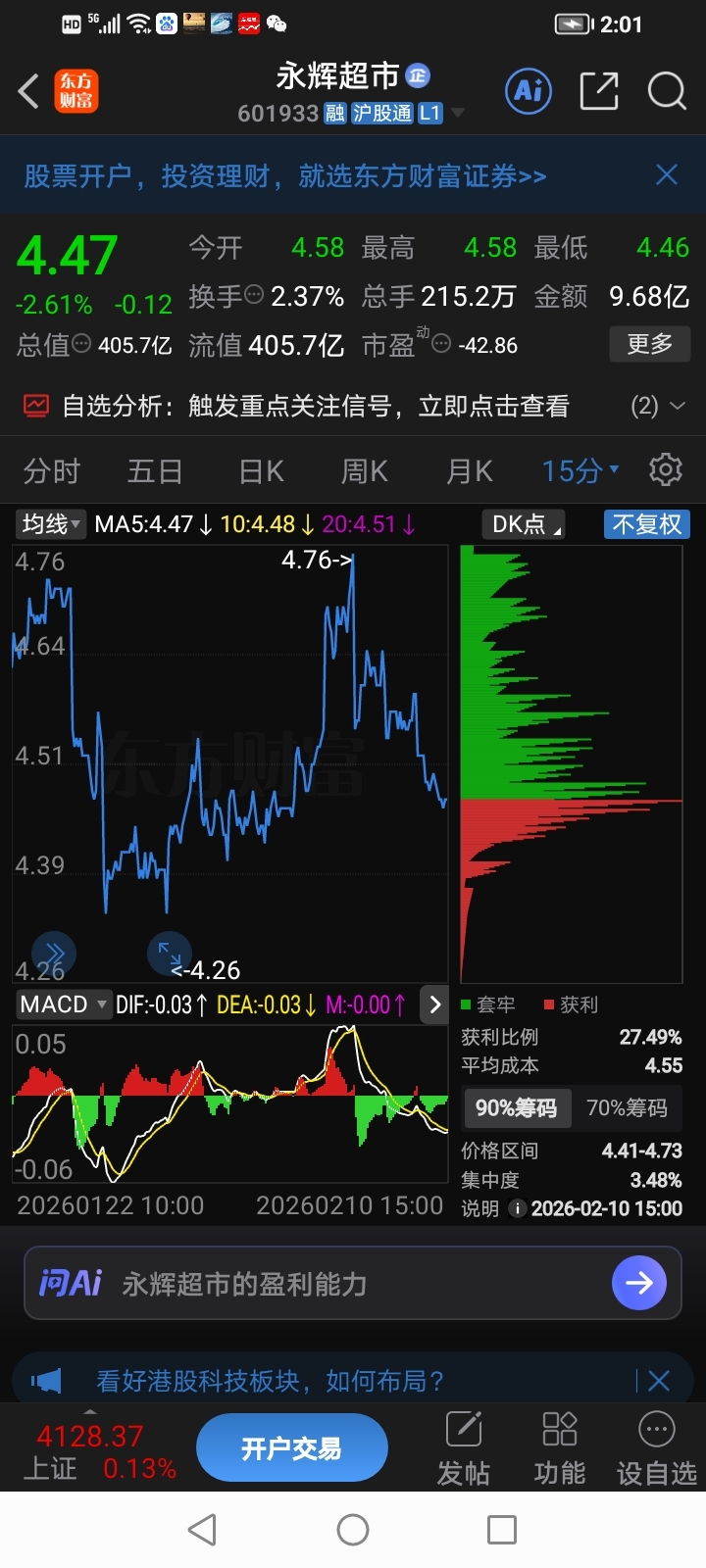Tap the 4.47 current price

(67, 256)
